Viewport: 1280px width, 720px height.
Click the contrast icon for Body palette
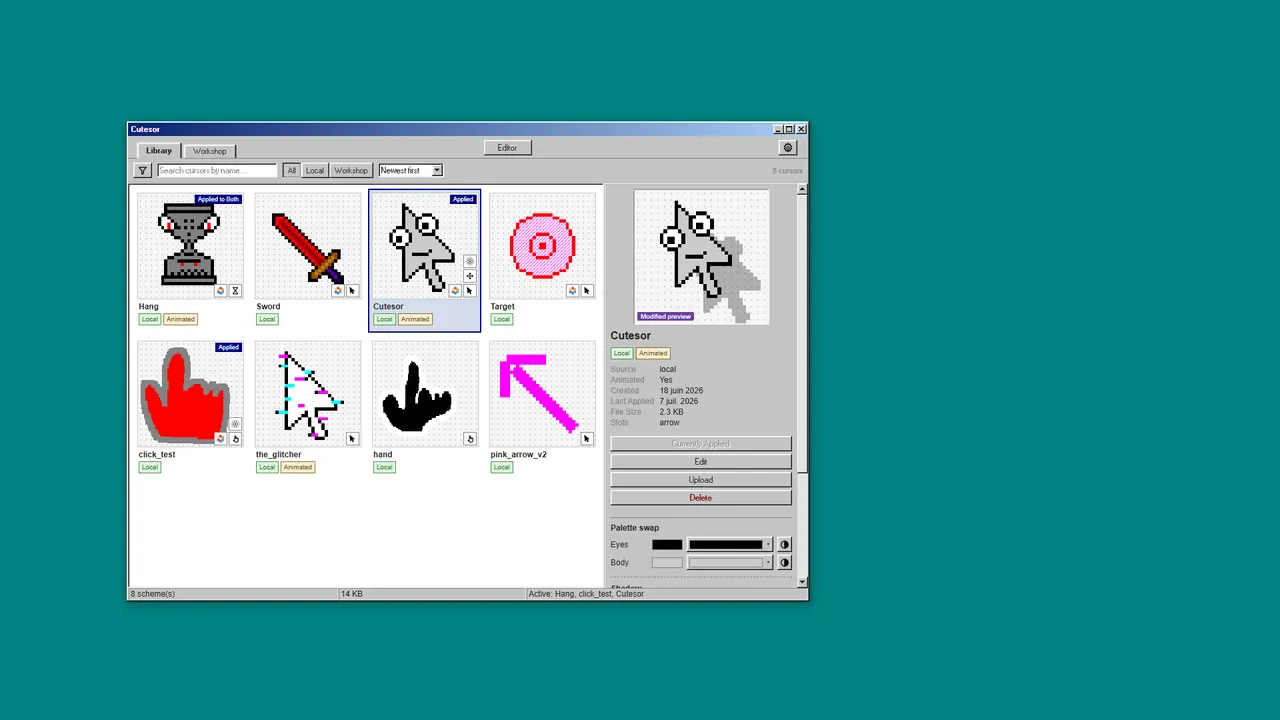coord(784,563)
